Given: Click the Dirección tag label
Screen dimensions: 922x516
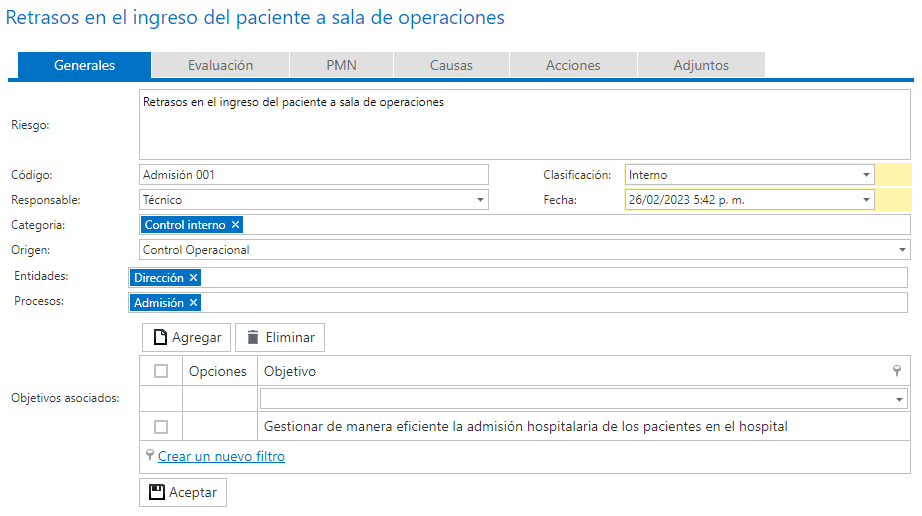Looking at the screenshot, I should (x=159, y=277).
